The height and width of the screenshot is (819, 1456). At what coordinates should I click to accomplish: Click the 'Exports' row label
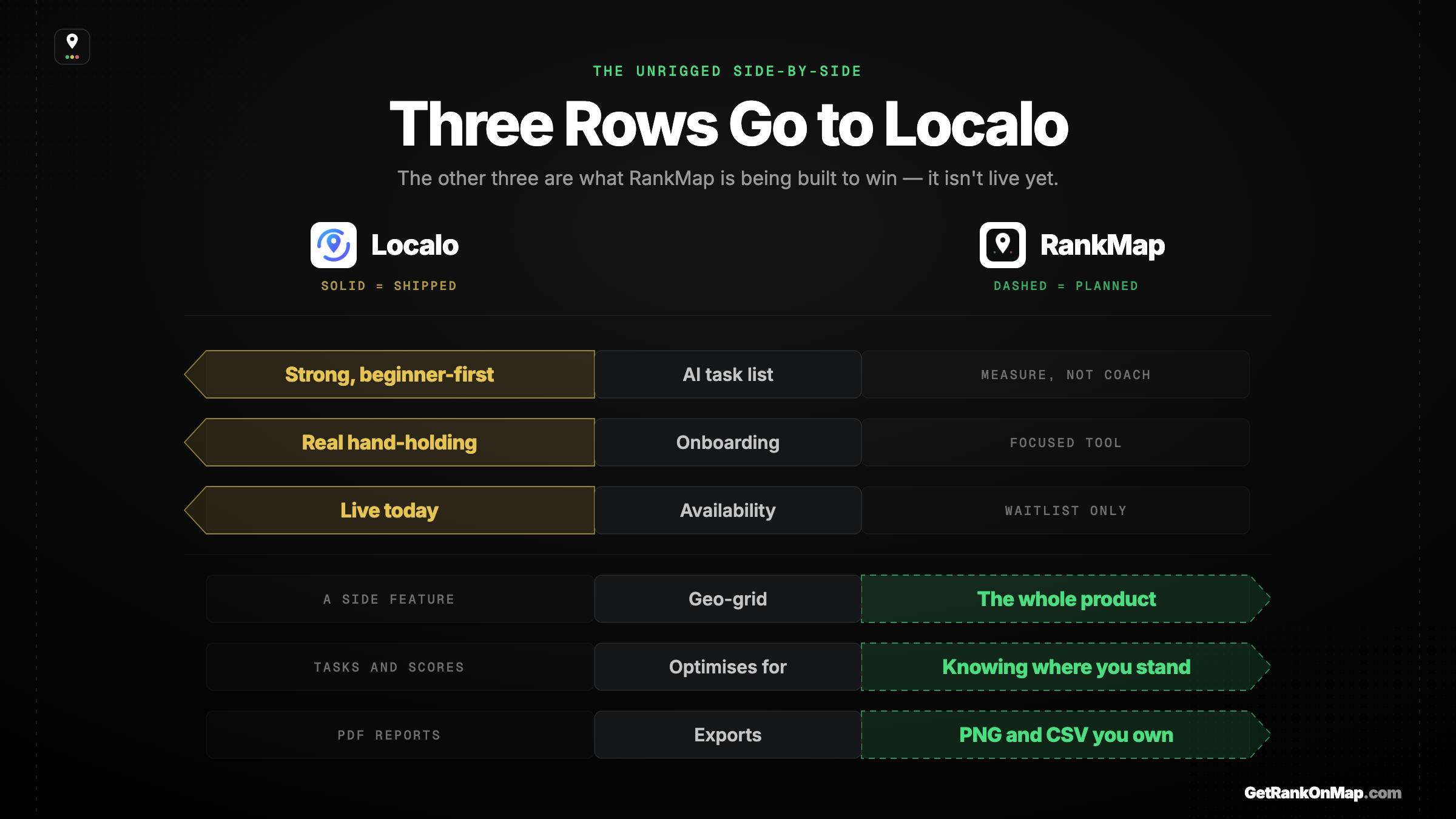[x=728, y=735]
